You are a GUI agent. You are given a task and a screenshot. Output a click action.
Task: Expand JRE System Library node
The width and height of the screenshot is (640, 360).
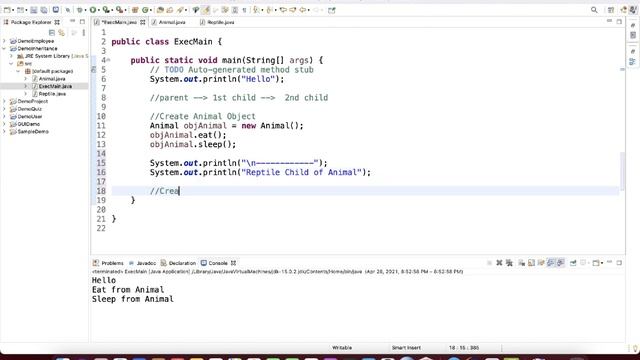[x=11, y=56]
